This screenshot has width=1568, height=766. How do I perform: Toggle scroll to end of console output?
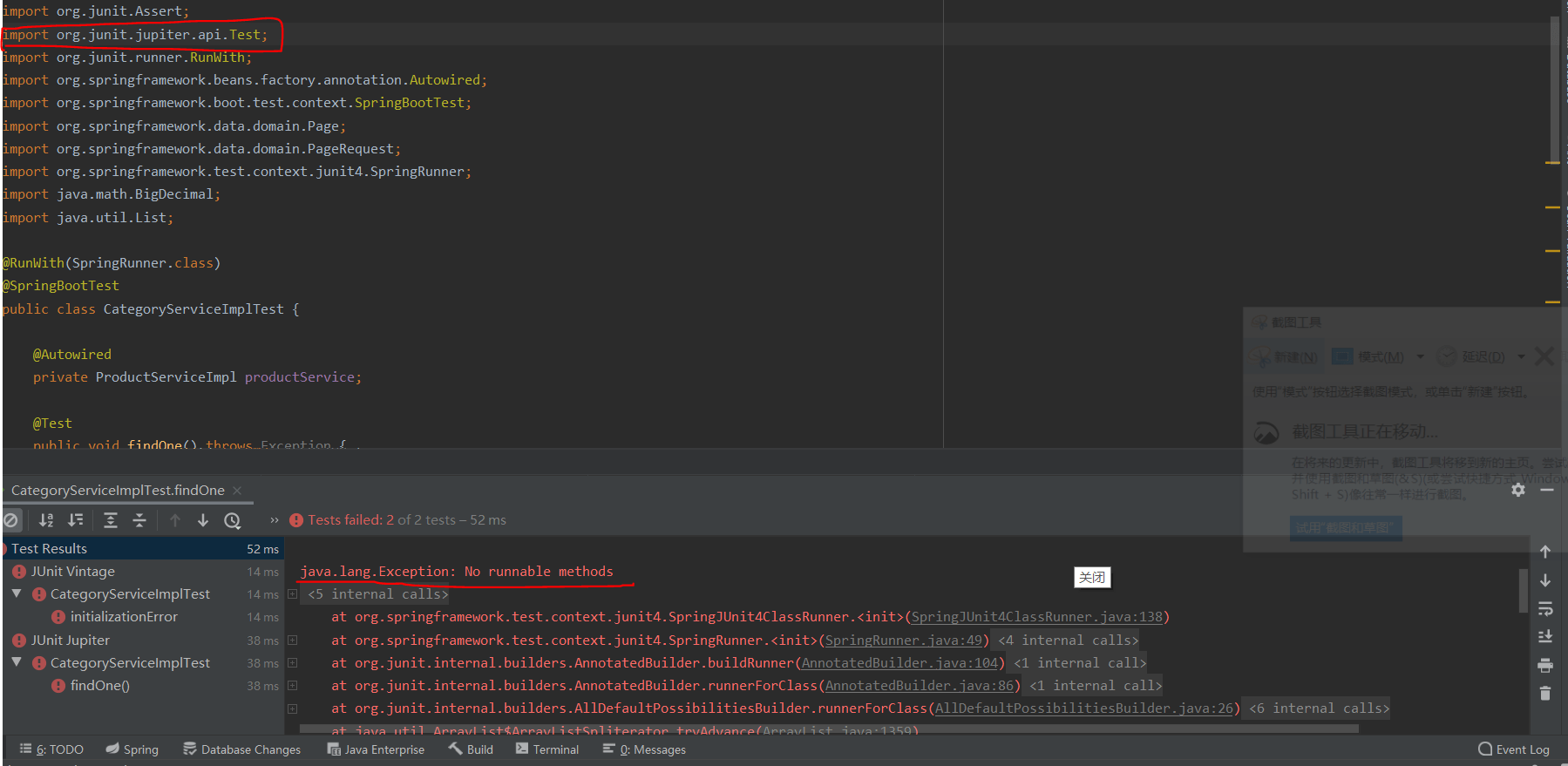1545,637
